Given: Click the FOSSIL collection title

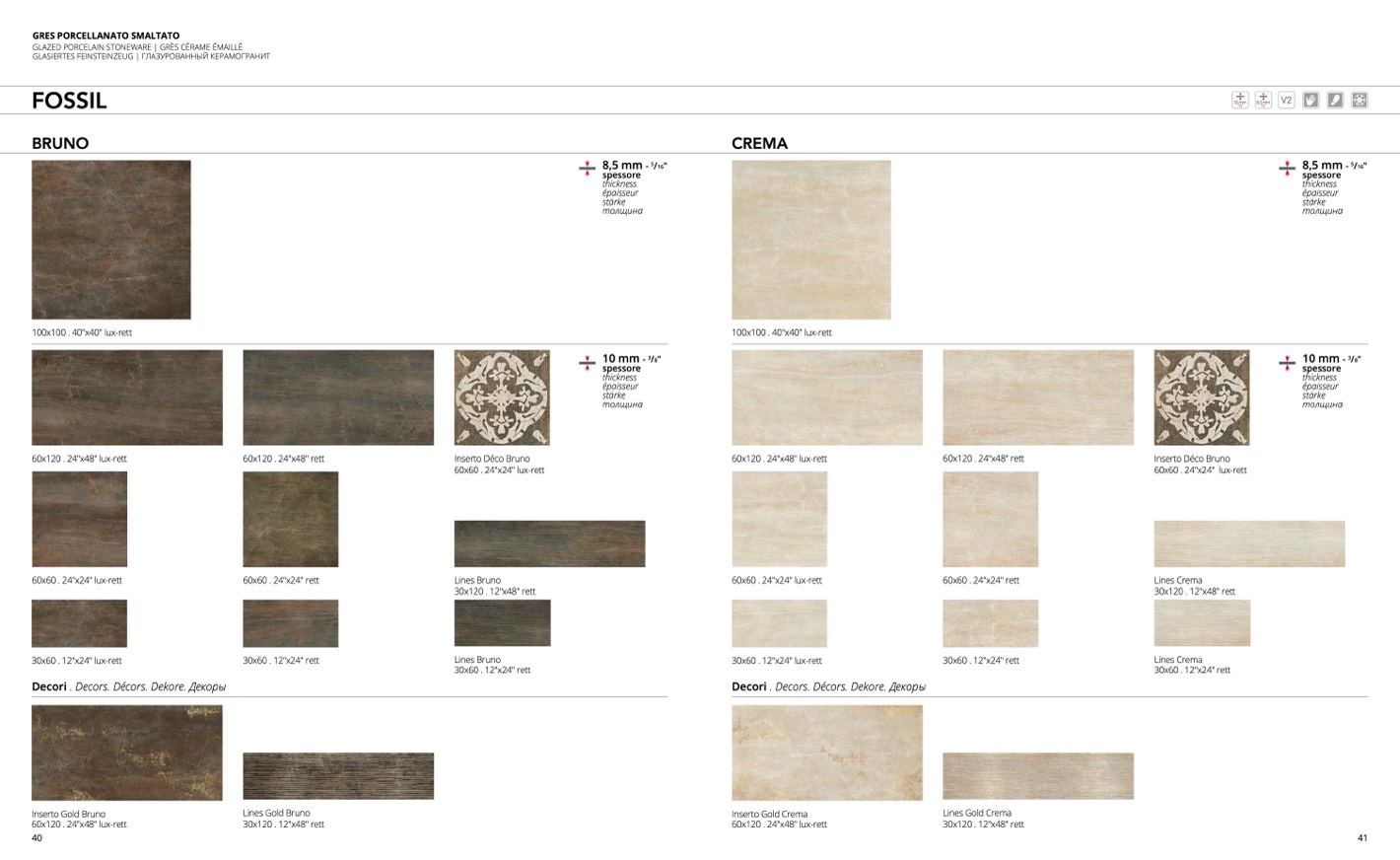Looking at the screenshot, I should [69, 101].
